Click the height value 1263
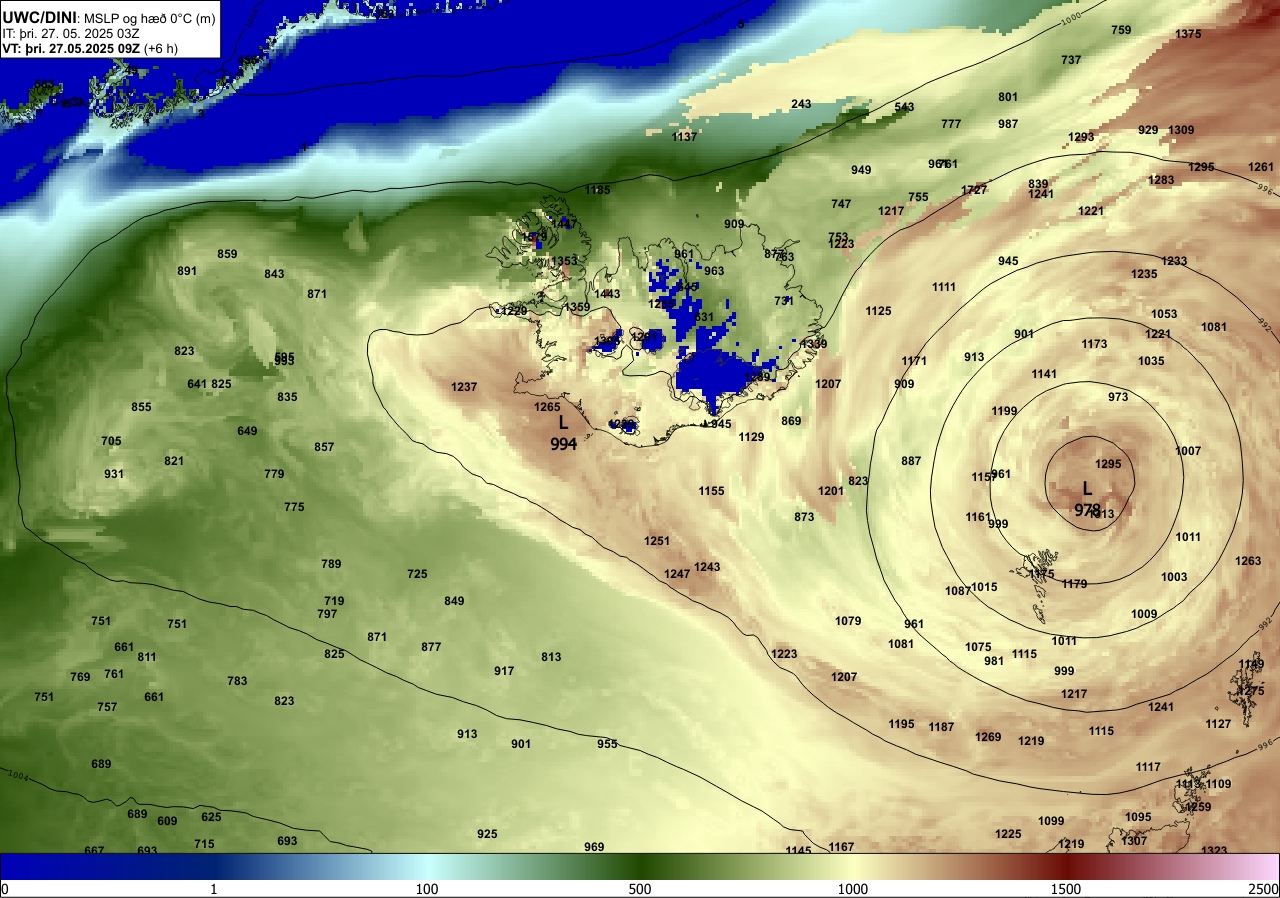 tap(1248, 561)
